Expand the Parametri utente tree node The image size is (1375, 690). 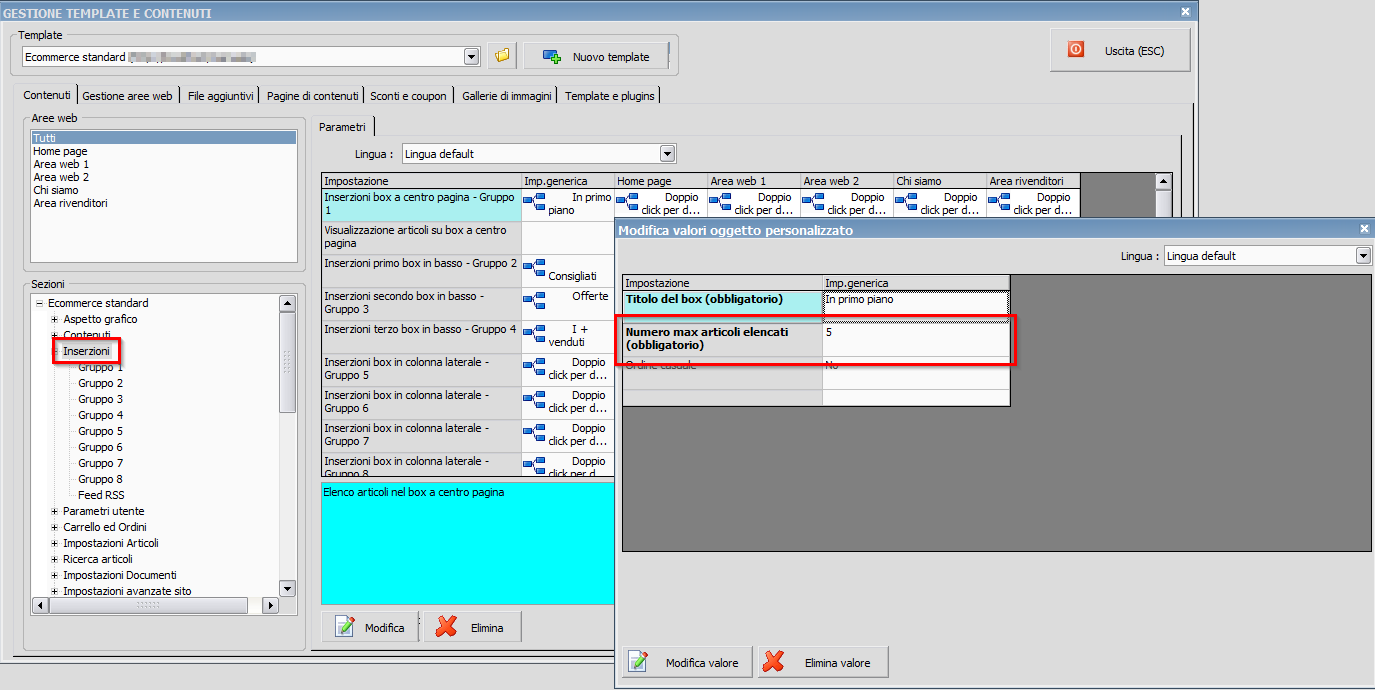coord(54,511)
